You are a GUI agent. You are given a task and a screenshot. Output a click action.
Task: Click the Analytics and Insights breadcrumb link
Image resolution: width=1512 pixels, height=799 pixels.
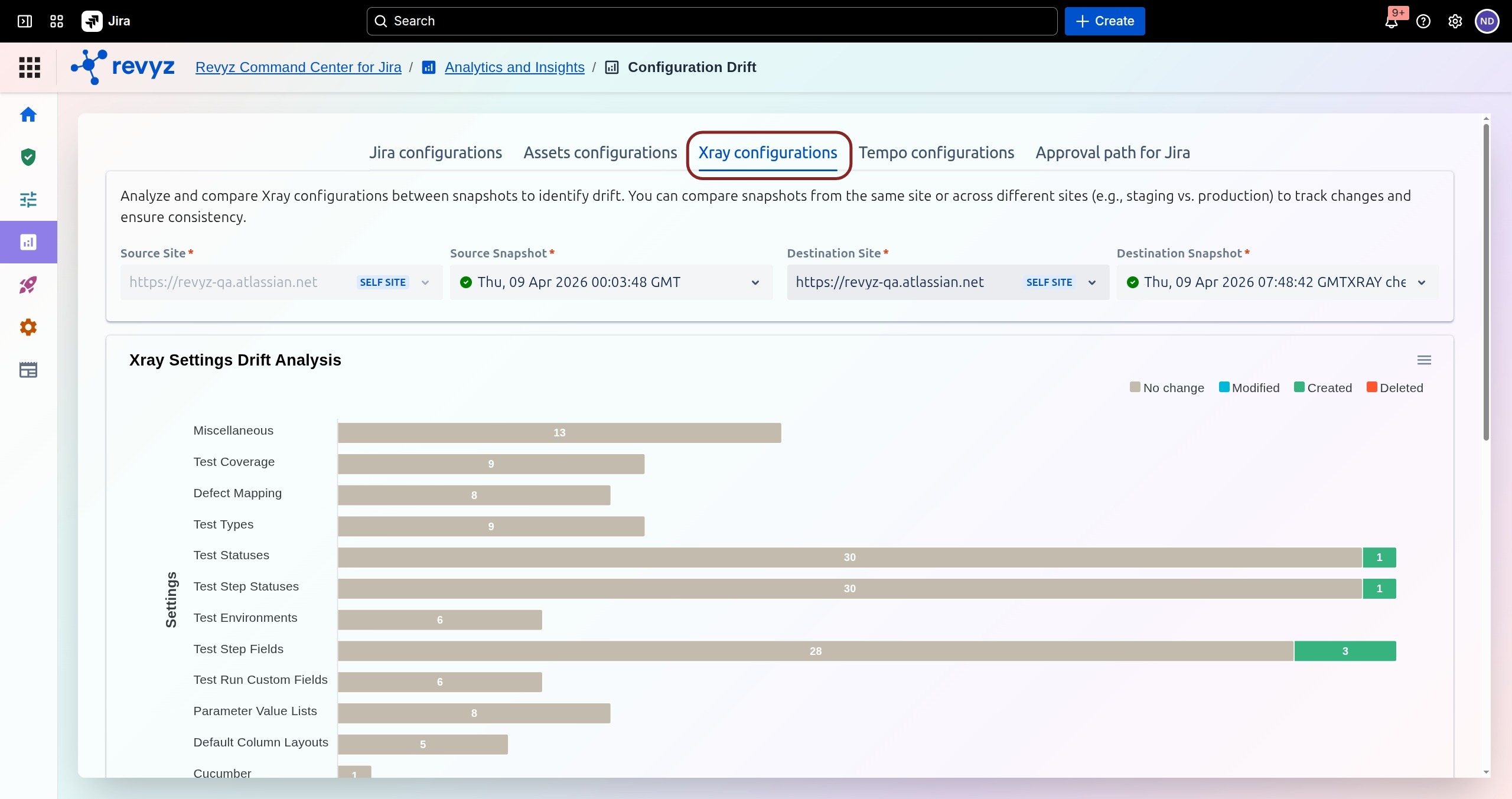[x=514, y=67]
